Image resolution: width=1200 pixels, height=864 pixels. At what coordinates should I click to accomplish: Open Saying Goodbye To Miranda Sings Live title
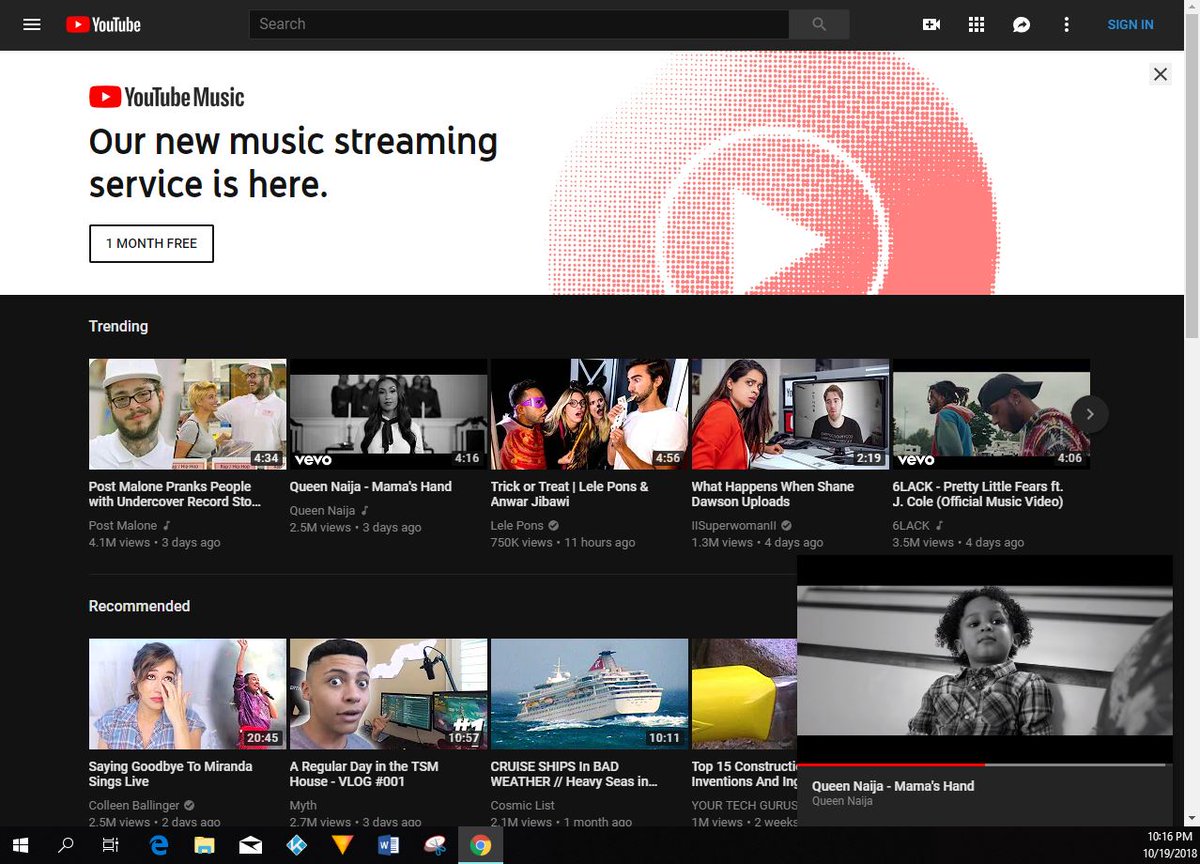click(170, 774)
